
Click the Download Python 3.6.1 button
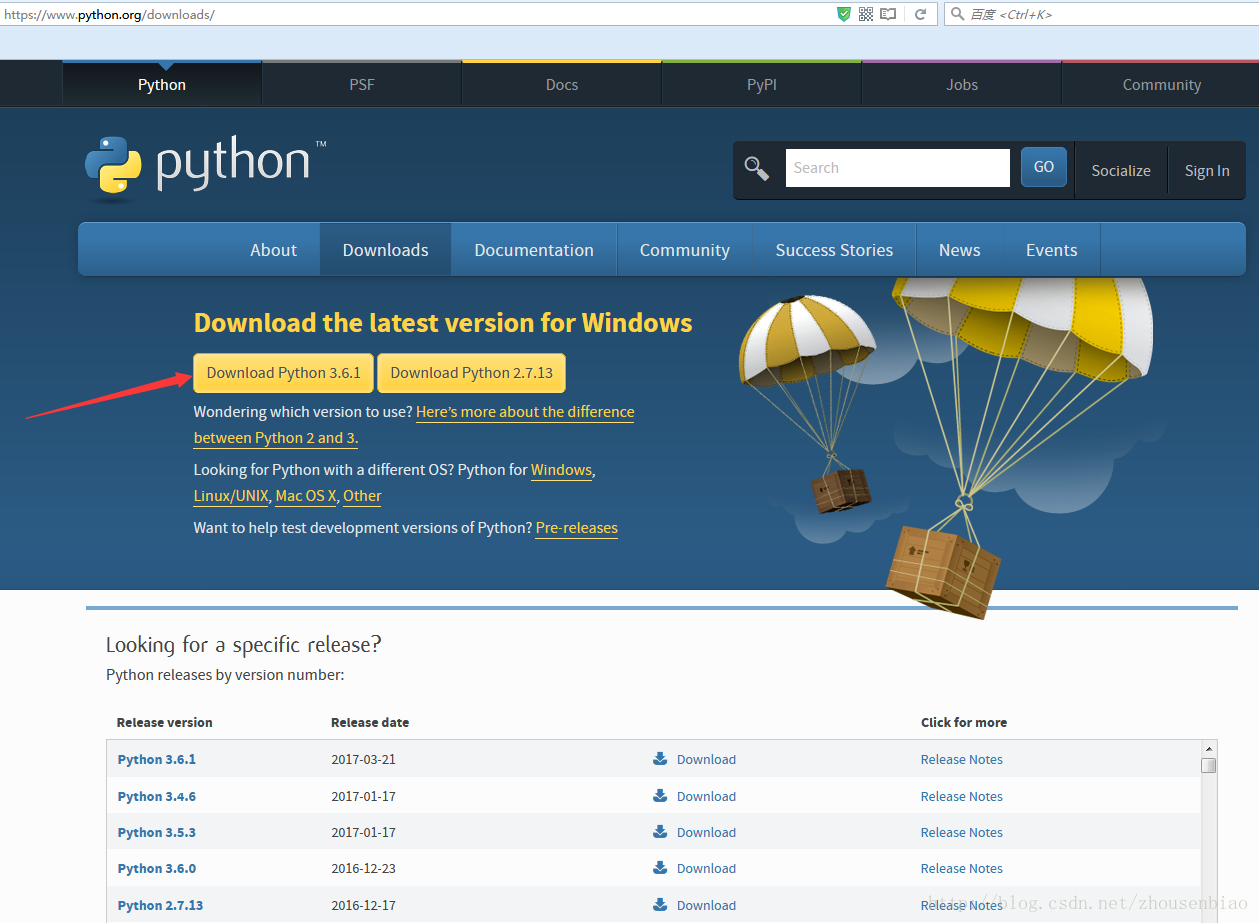pos(284,373)
